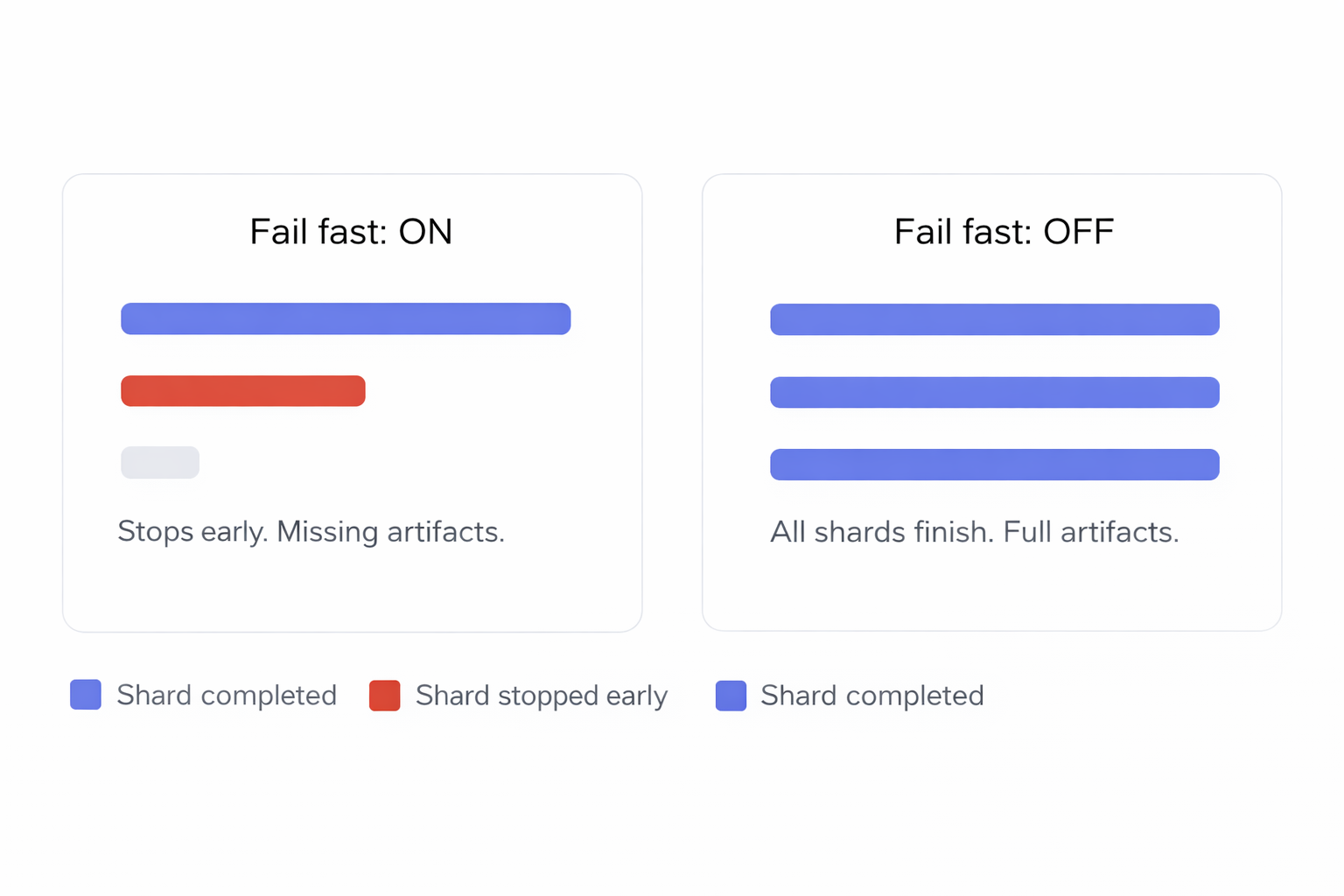The height and width of the screenshot is (896, 1344).
Task: Click the leftmost blue legend swatch
Action: click(86, 695)
